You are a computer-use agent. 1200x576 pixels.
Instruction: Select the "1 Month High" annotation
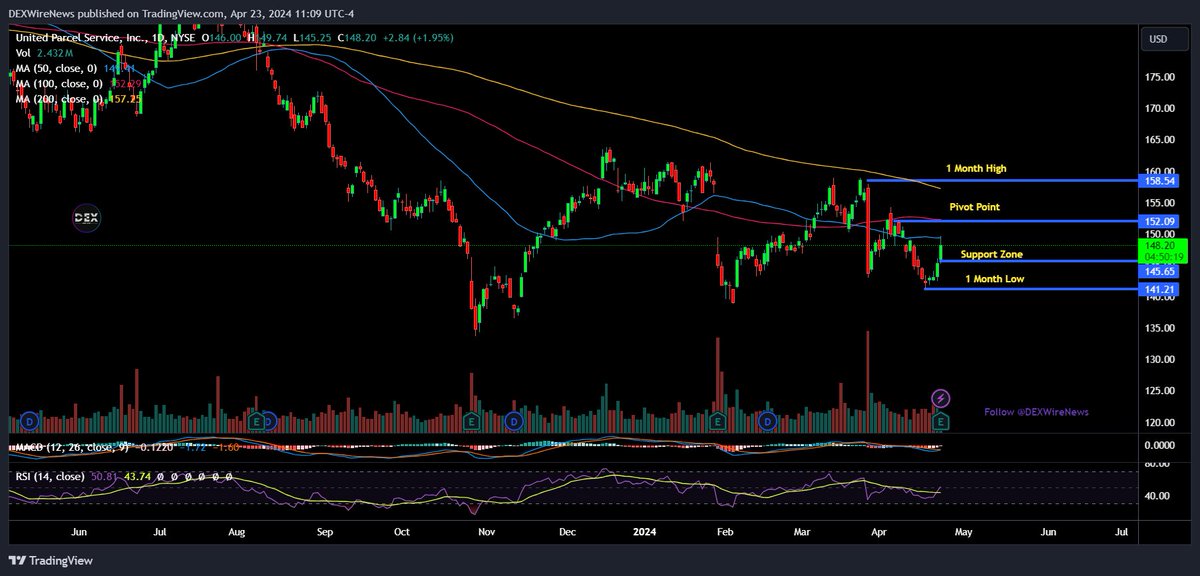[977, 169]
